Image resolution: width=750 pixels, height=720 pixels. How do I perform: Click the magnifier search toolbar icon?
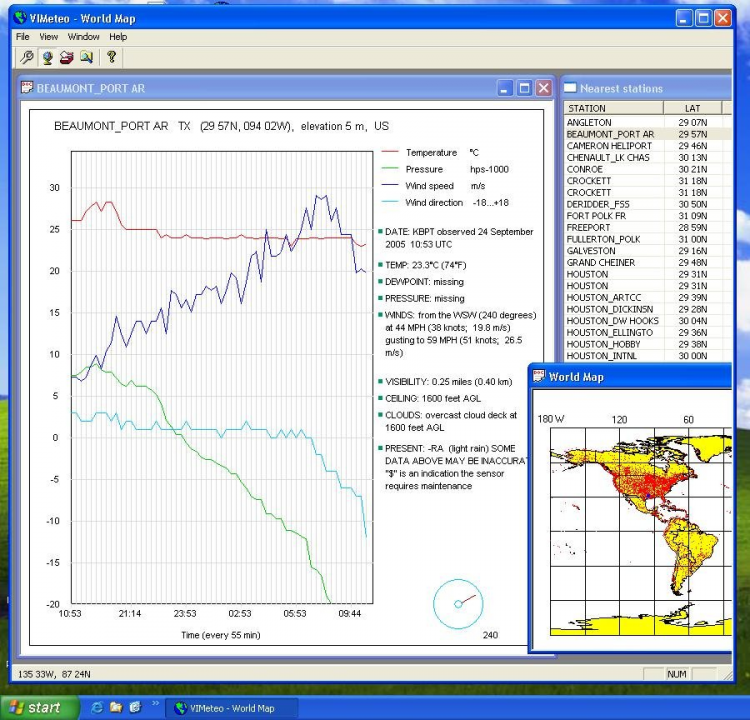point(26,57)
